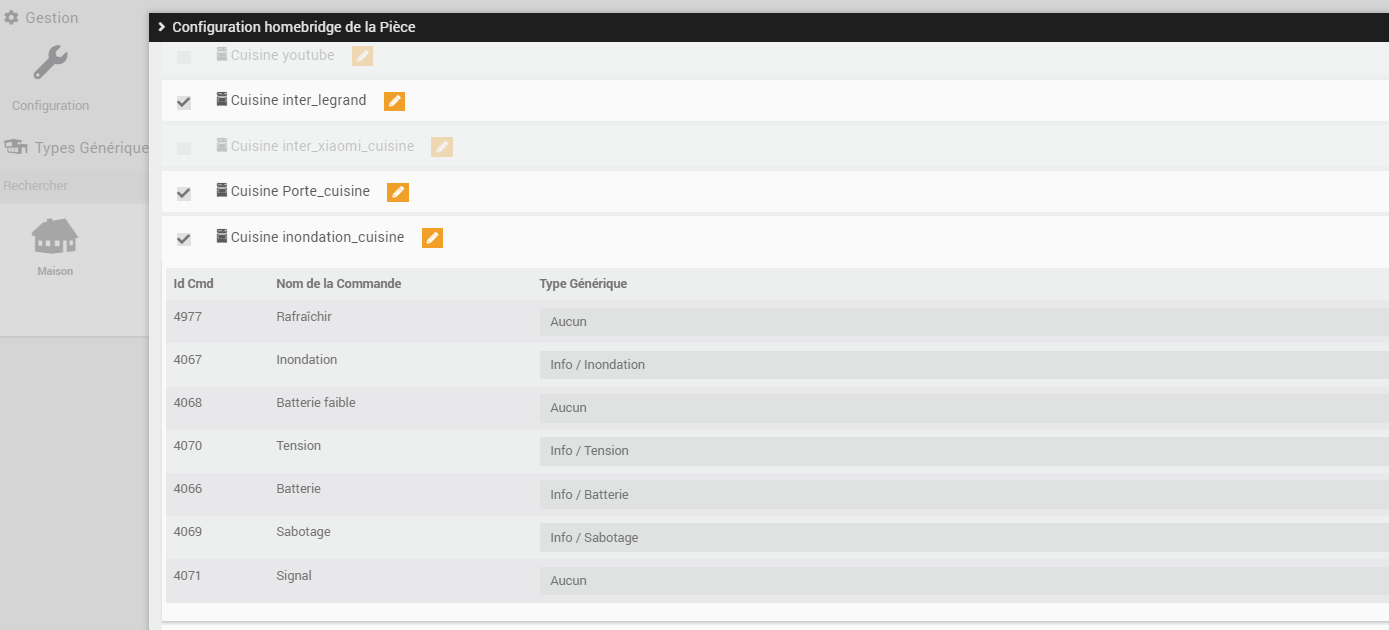Collapse the dialog title chevron icon
Image resolution: width=1389 pixels, height=630 pixels.
click(x=161, y=27)
